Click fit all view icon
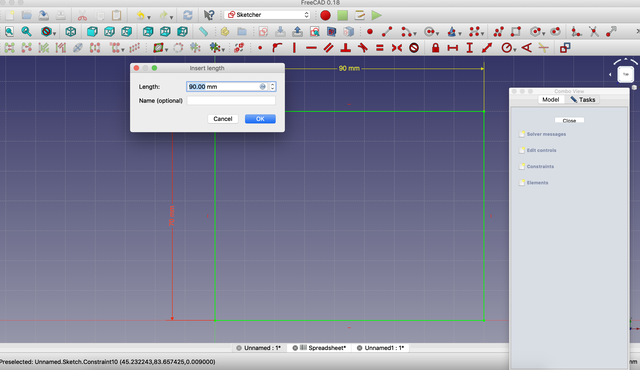Viewport: 640px width, 370px height. click(x=9, y=31)
